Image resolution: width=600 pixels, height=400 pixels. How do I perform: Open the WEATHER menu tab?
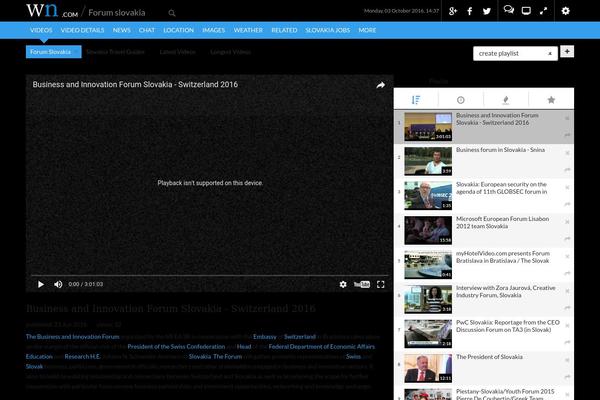[248, 30]
